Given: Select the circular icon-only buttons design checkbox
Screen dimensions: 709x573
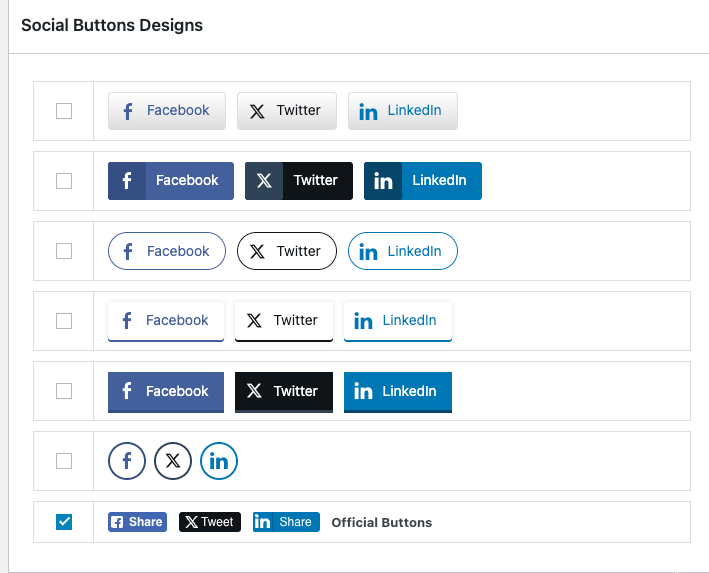Looking at the screenshot, I should point(64,461).
